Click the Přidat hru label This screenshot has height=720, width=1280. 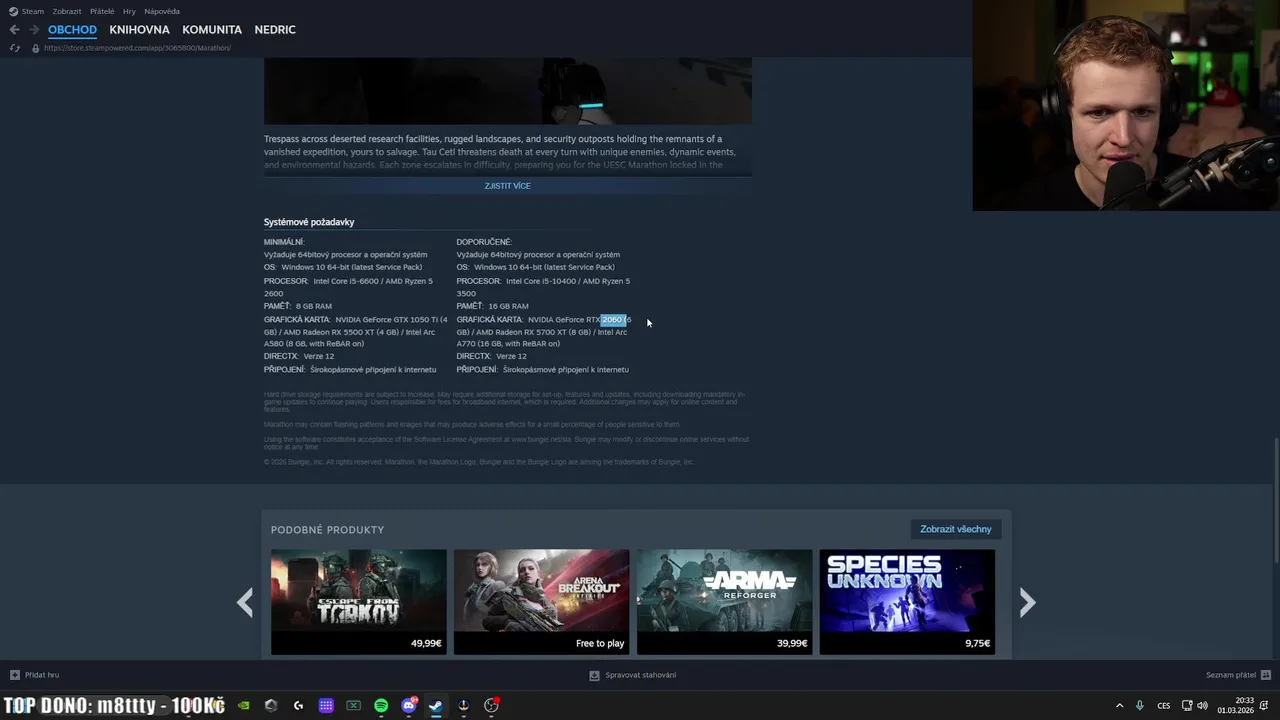pos(42,675)
